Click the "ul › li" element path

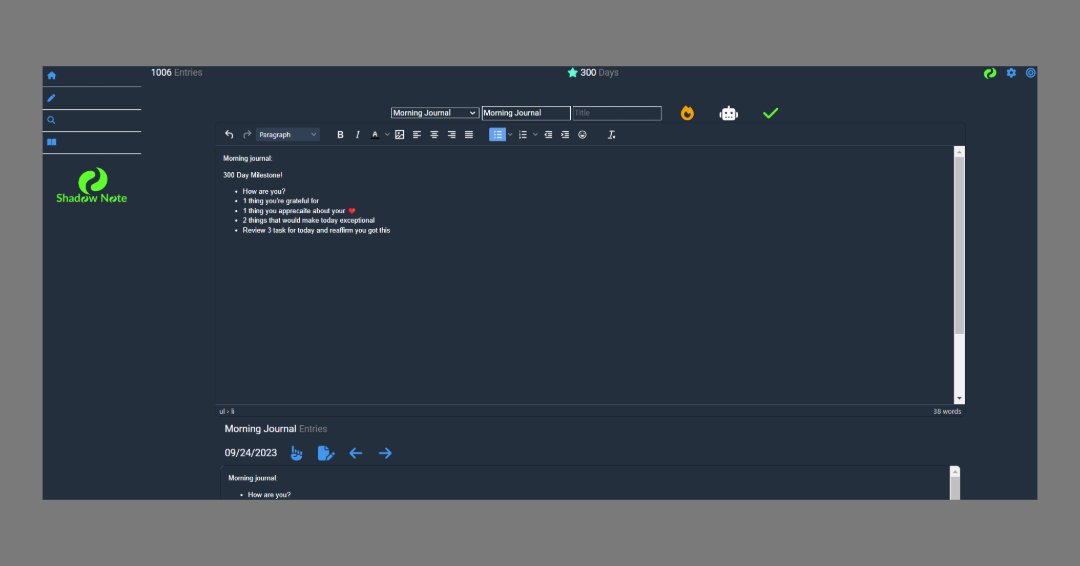click(227, 411)
